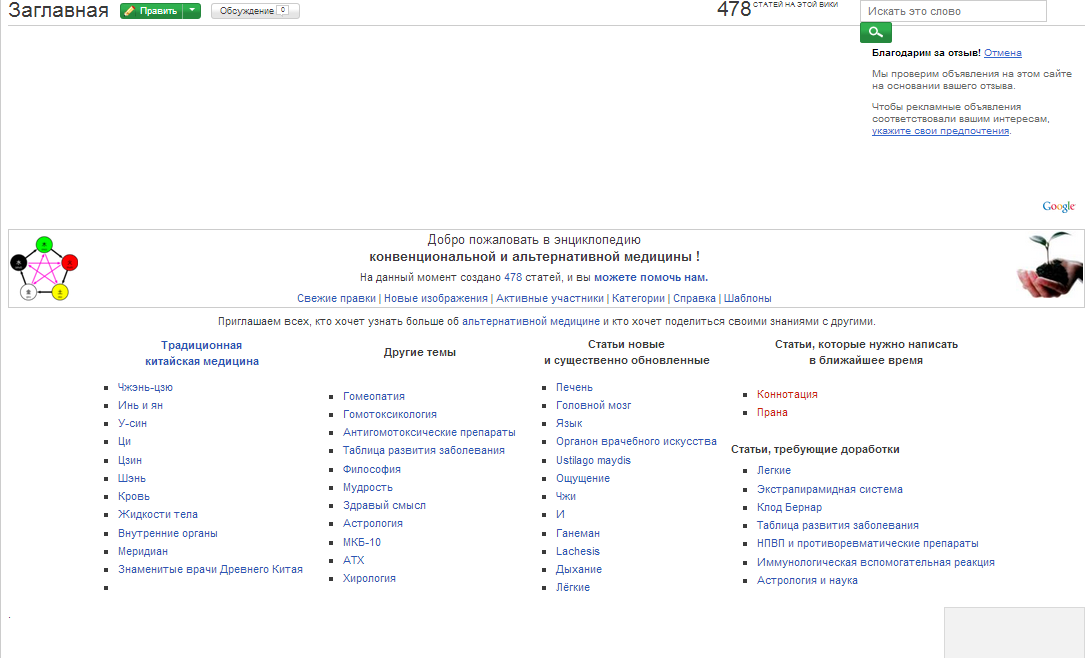Open НПВП и противоревматические препараты
This screenshot has width=1092, height=658.
(x=868, y=544)
